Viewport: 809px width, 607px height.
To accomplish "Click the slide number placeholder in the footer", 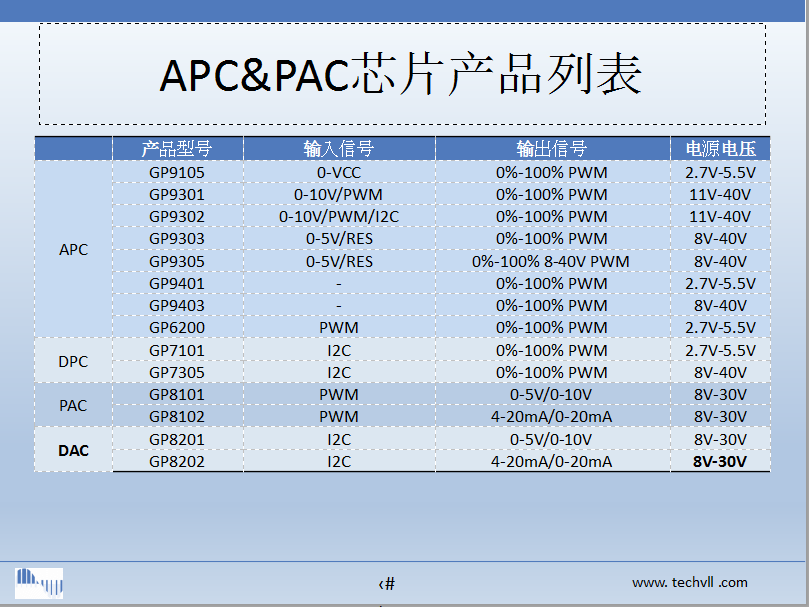I will click(387, 584).
